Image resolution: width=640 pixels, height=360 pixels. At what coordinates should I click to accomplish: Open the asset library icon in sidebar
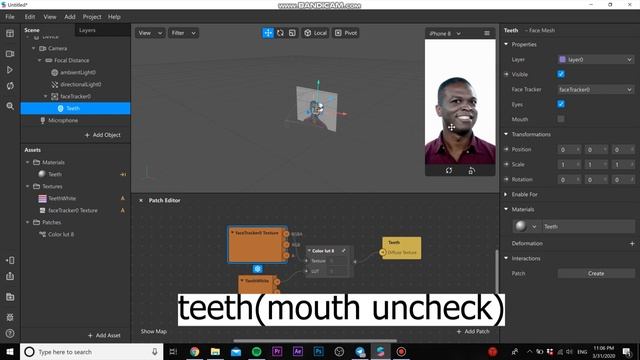point(10,297)
